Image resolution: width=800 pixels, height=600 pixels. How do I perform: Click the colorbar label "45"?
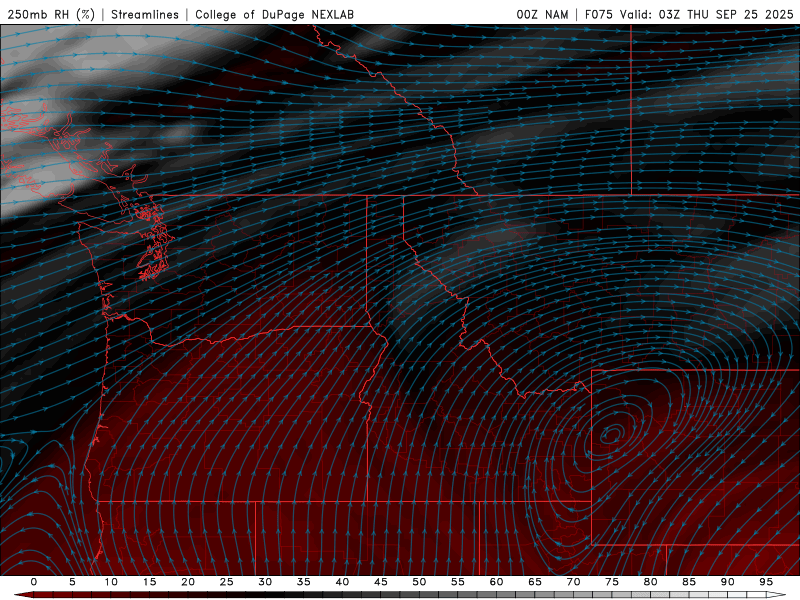[381, 582]
